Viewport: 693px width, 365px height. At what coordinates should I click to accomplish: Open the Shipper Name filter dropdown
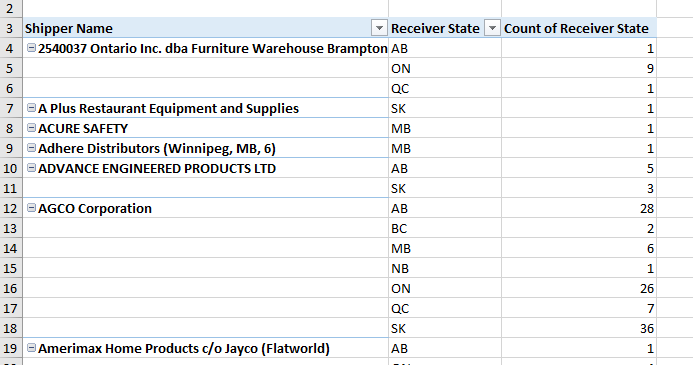pos(379,28)
